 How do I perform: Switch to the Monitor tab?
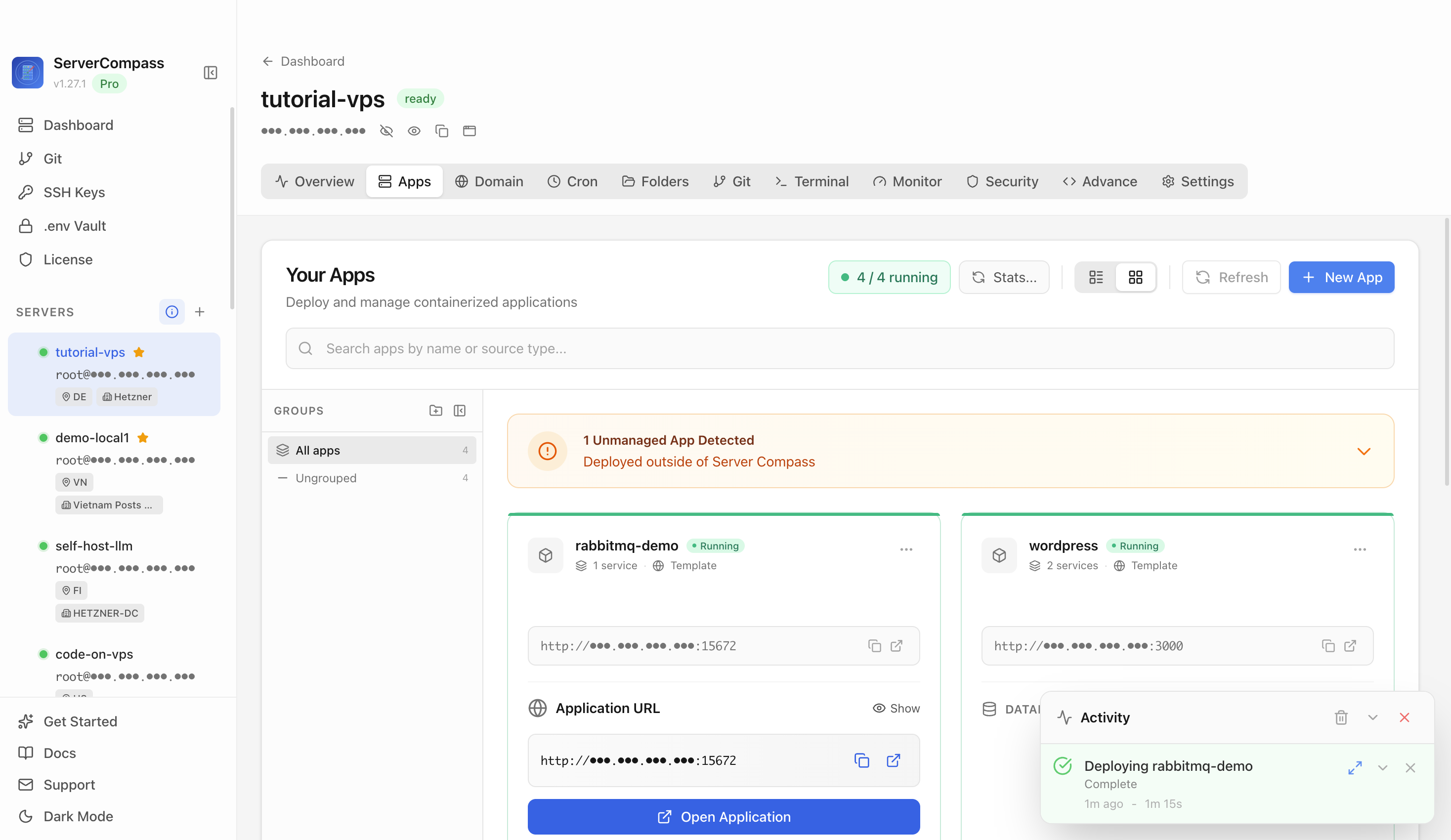tap(907, 181)
